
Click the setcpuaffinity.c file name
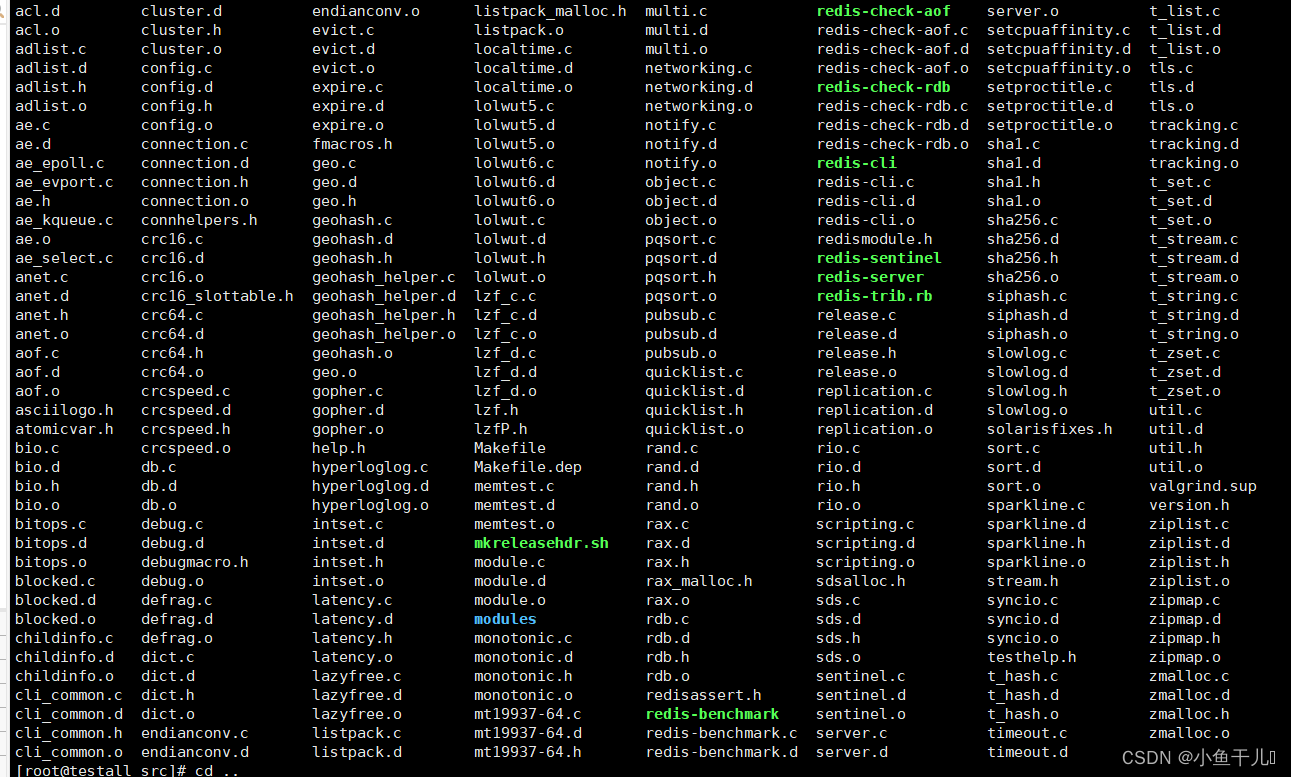pos(1059,30)
